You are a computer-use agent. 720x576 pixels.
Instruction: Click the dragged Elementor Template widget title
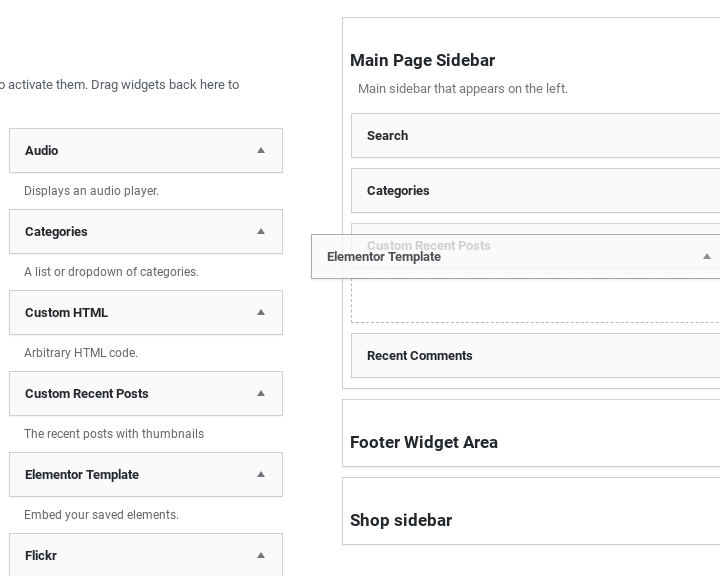(384, 257)
